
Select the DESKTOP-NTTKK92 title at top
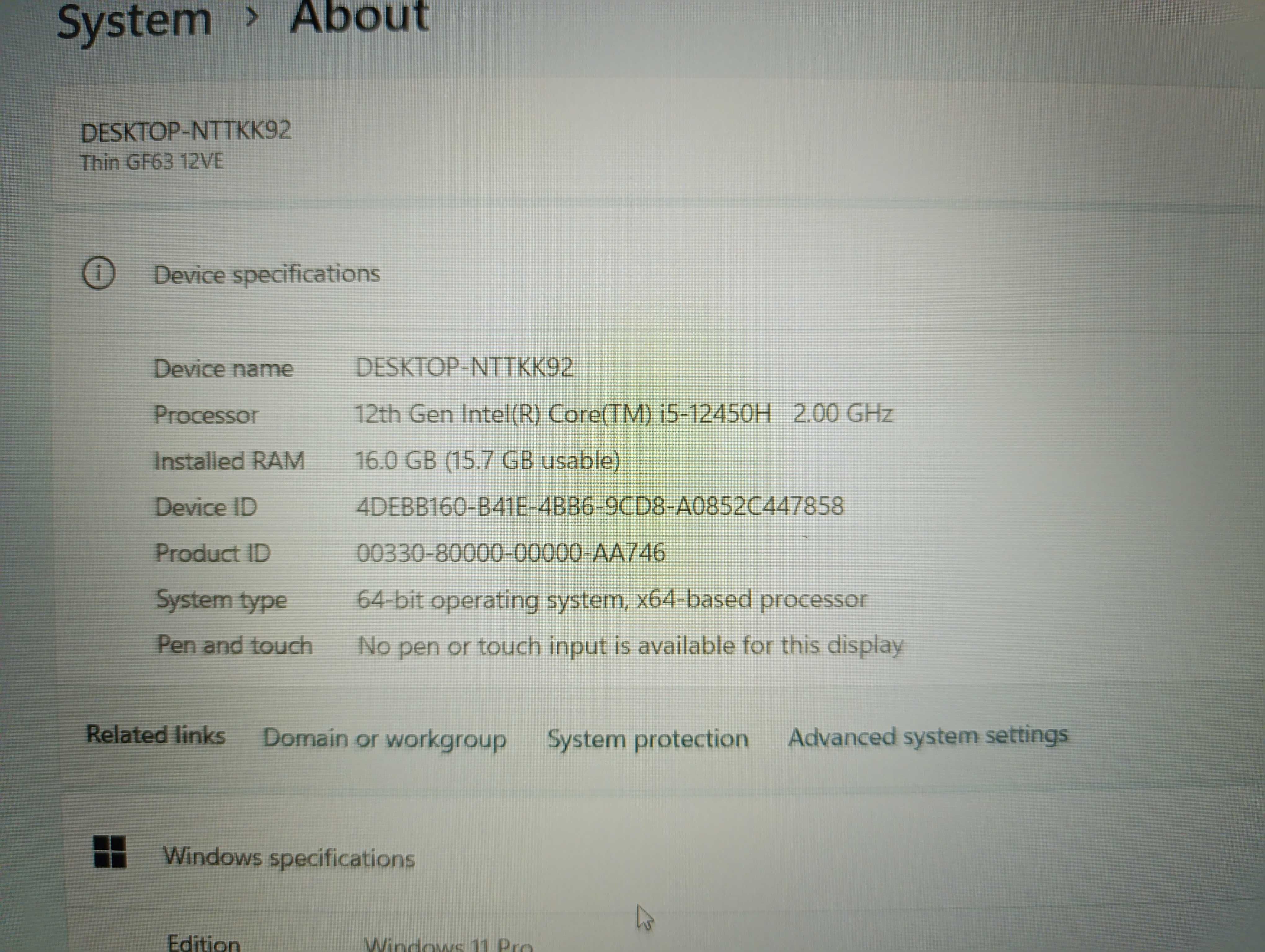[186, 131]
